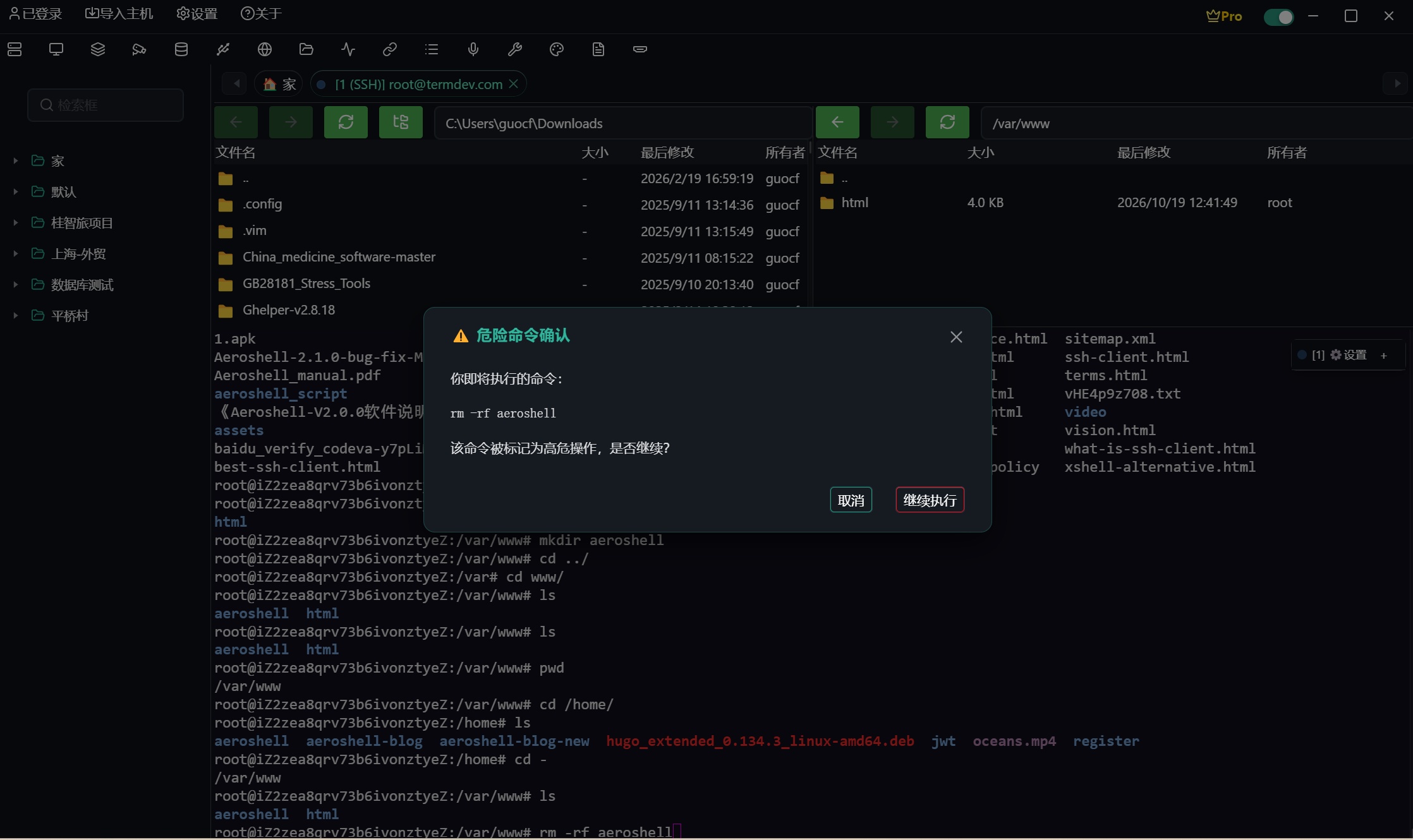Open the monitor/remote desktop icon
The height and width of the screenshot is (840, 1413).
point(56,49)
